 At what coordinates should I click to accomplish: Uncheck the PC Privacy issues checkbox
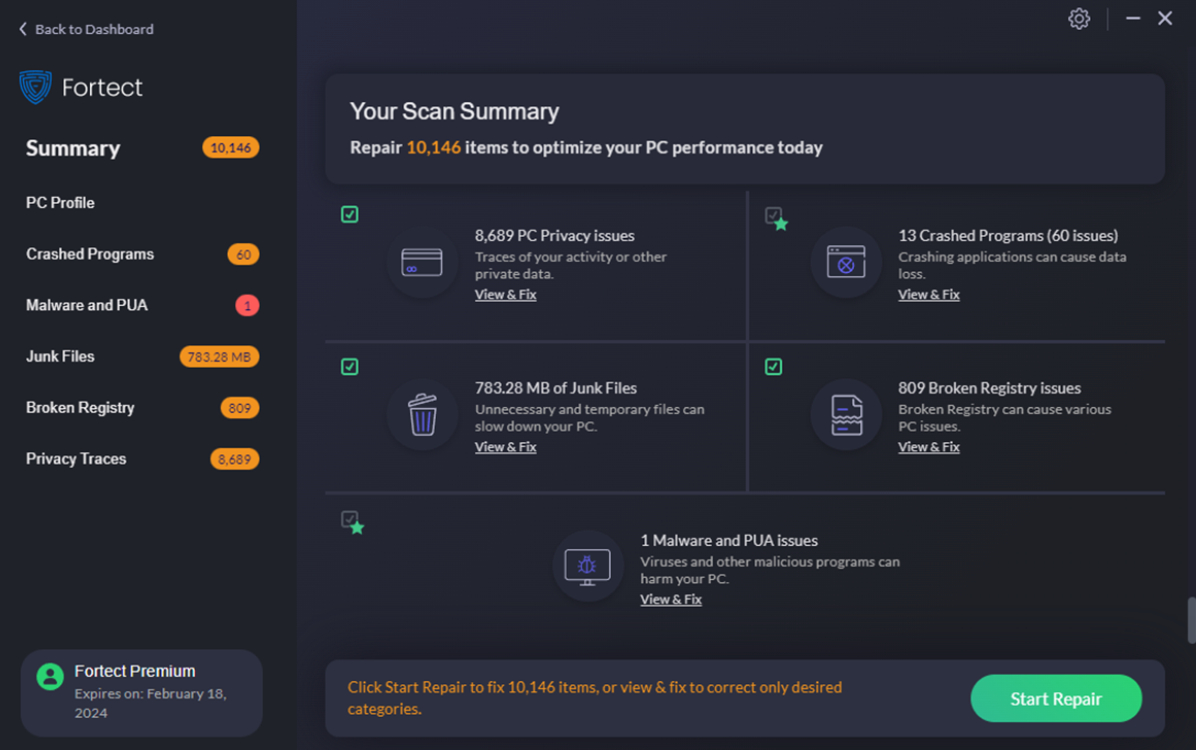tap(349, 214)
